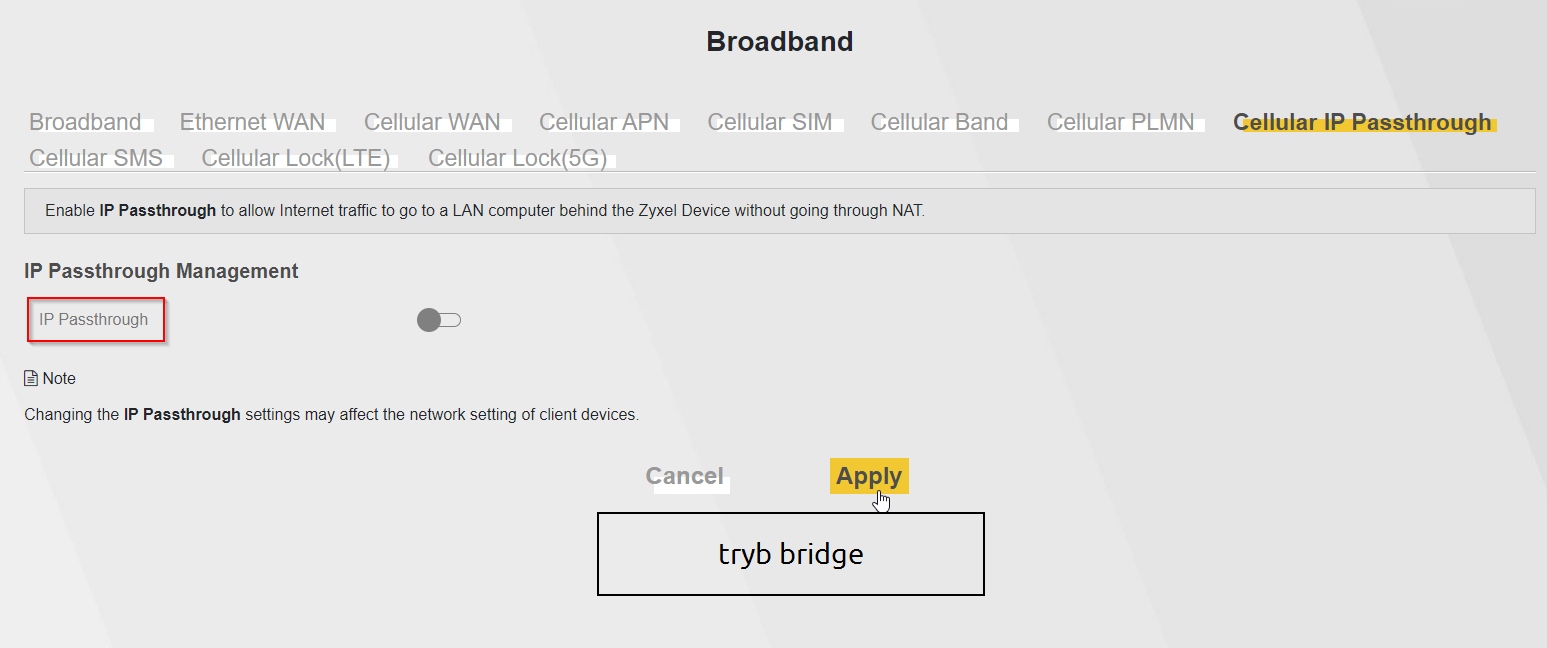Go to the Cellular WAN tab
Screen dimensions: 1547x648
click(432, 122)
